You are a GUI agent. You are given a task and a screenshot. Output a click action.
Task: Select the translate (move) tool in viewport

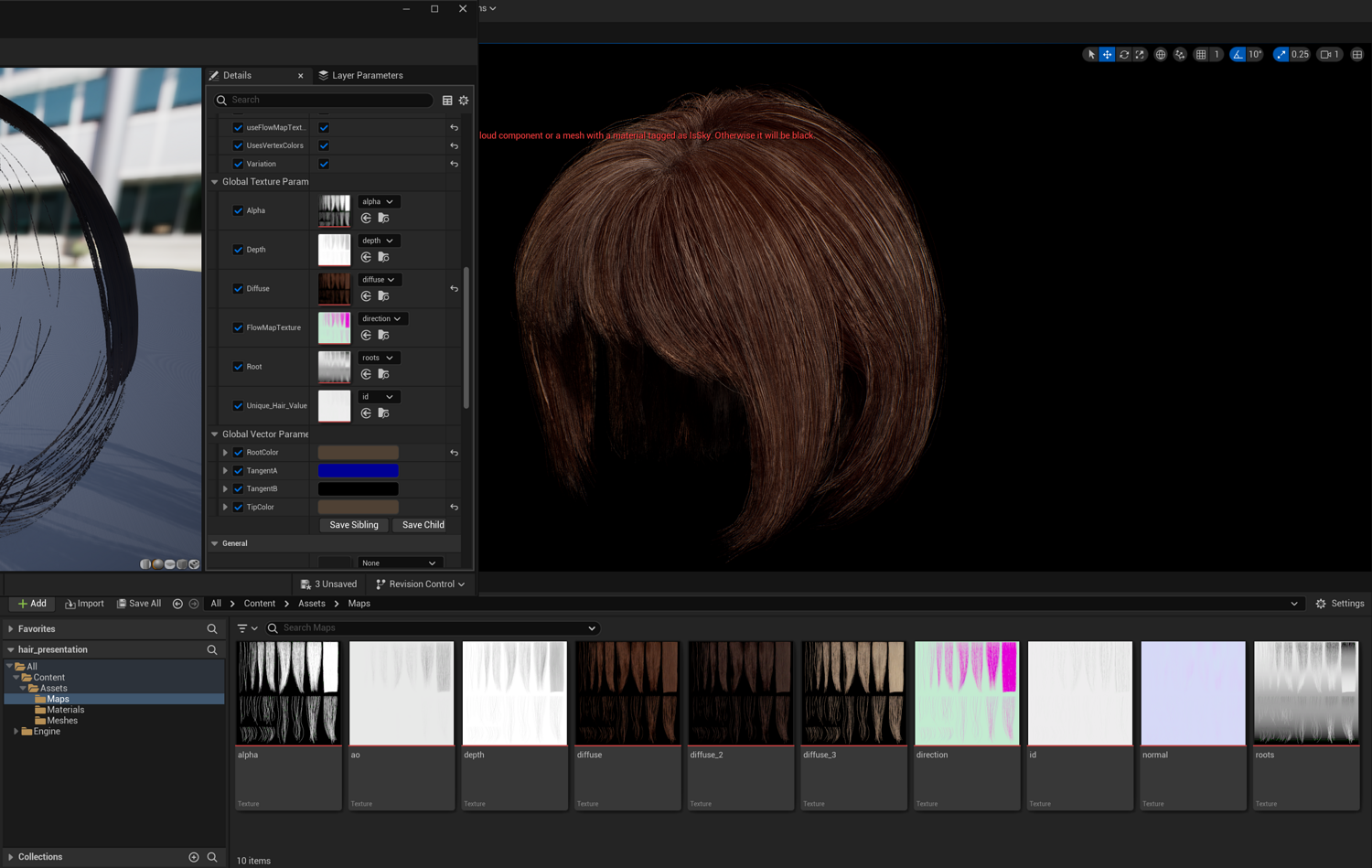(1107, 55)
